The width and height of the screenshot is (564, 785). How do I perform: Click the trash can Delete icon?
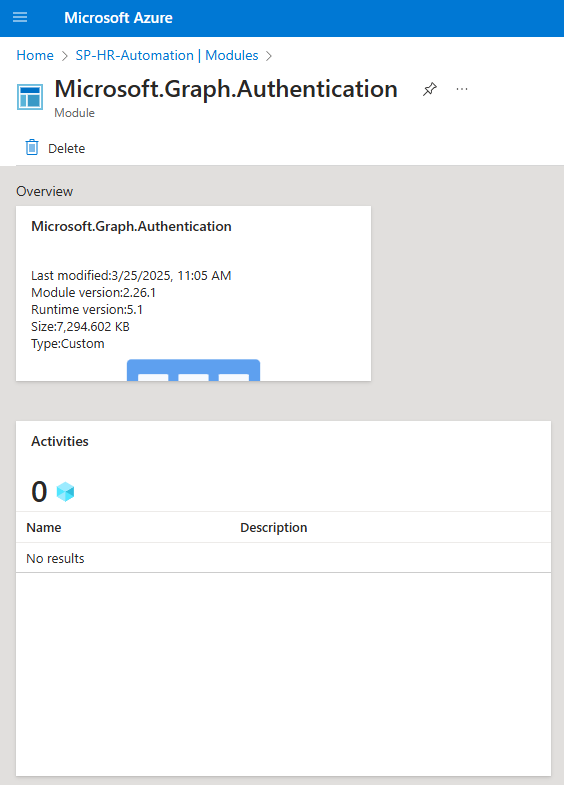click(x=32, y=148)
